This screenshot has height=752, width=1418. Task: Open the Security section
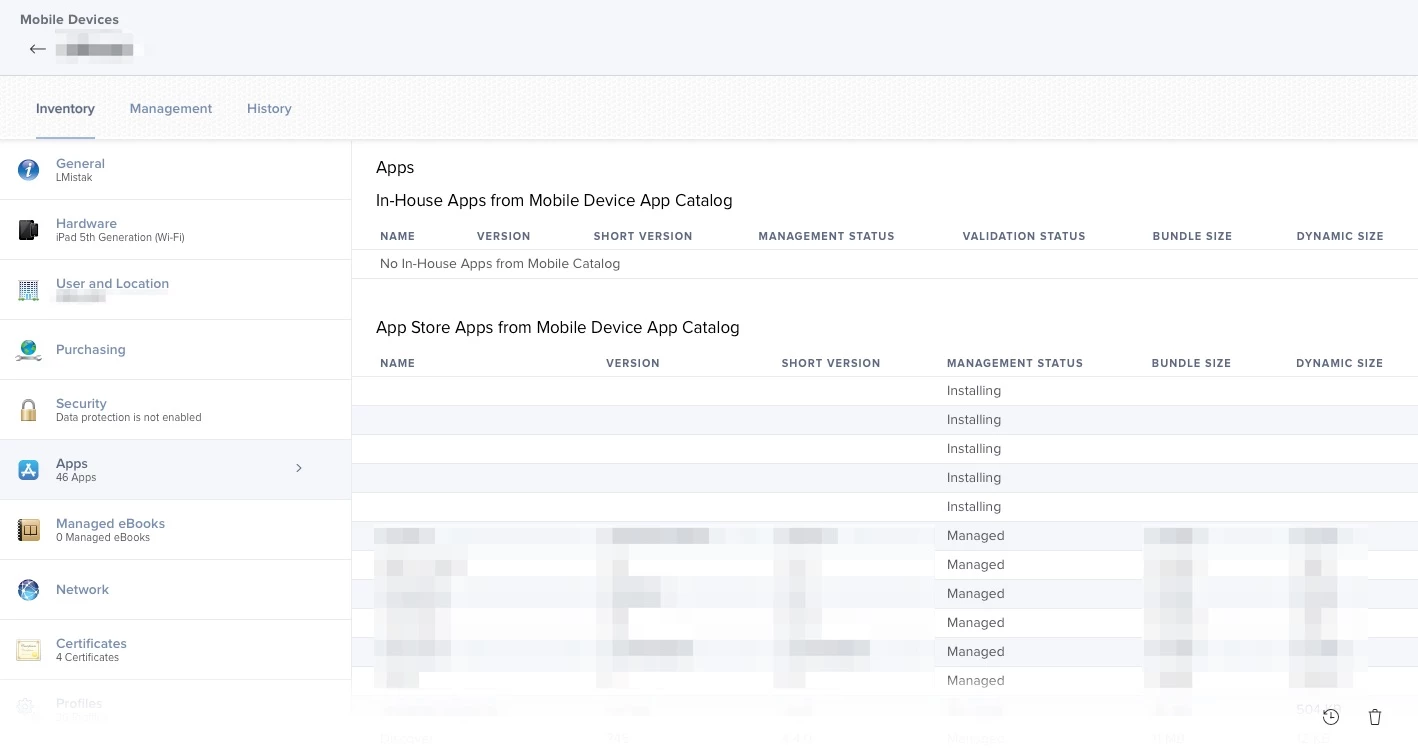click(x=175, y=410)
